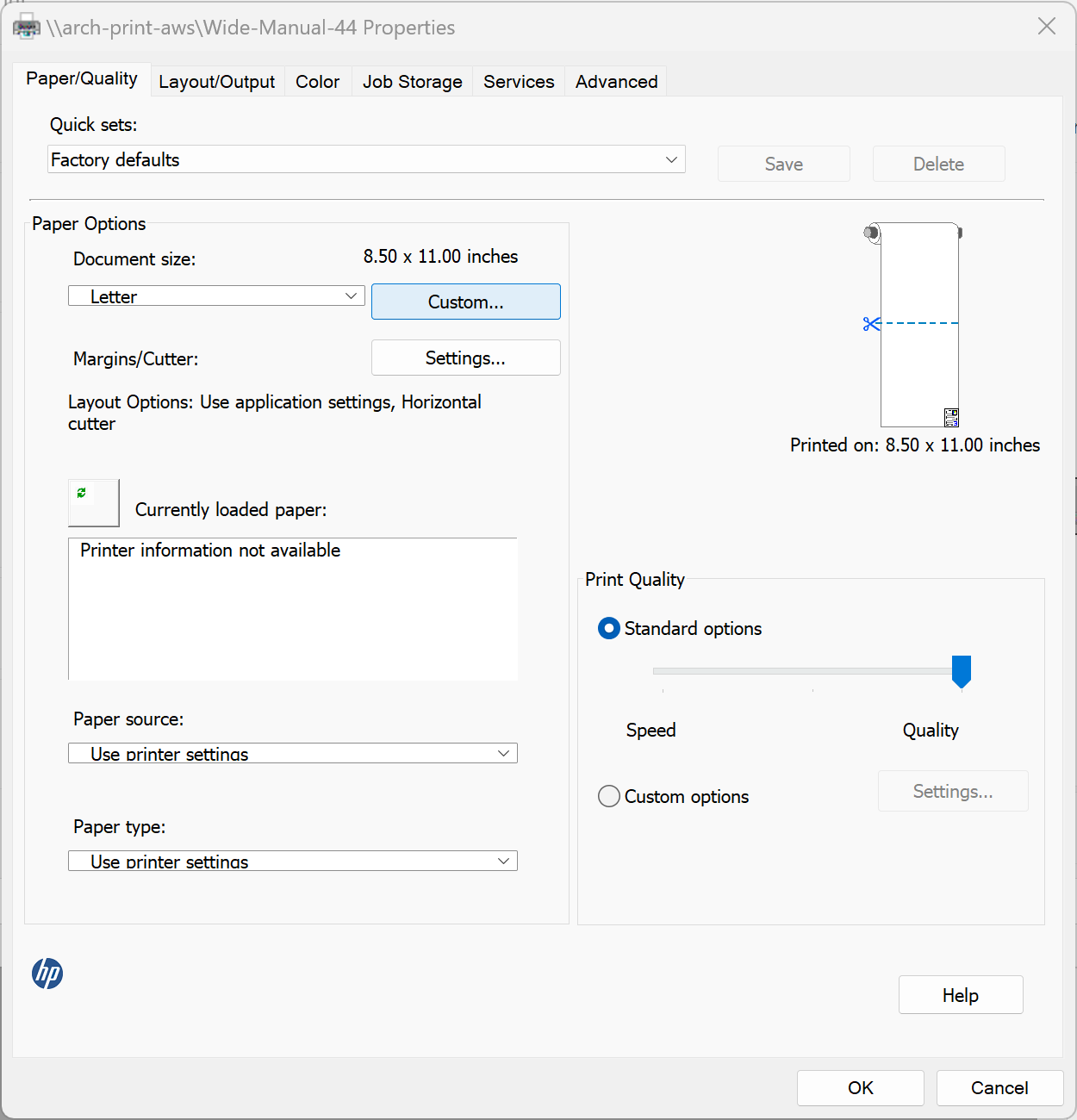Screen dimensions: 1077x1120
Task: Click the print quality slider handle
Action: (962, 672)
